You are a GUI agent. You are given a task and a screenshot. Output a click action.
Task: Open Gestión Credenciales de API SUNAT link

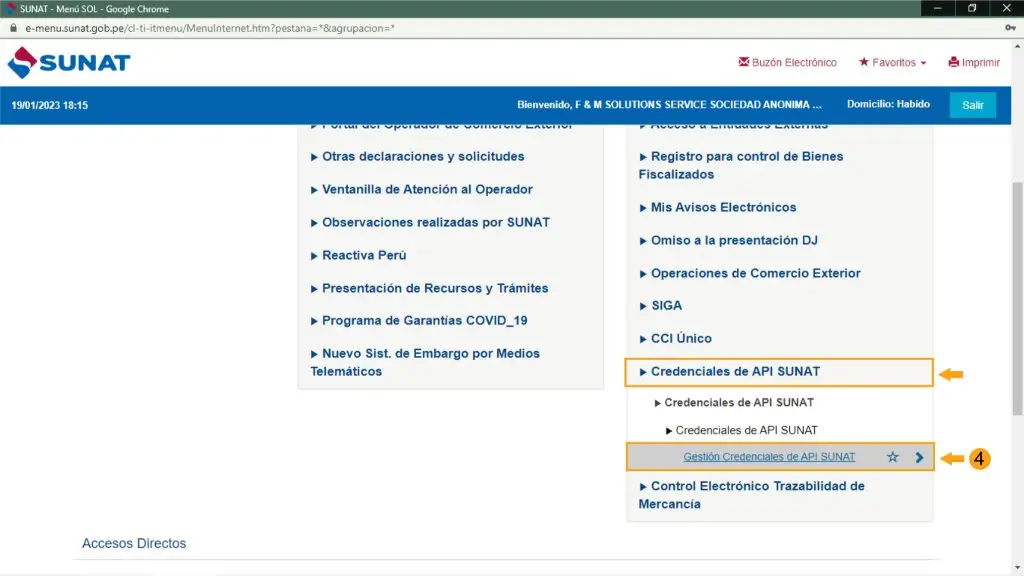769,456
